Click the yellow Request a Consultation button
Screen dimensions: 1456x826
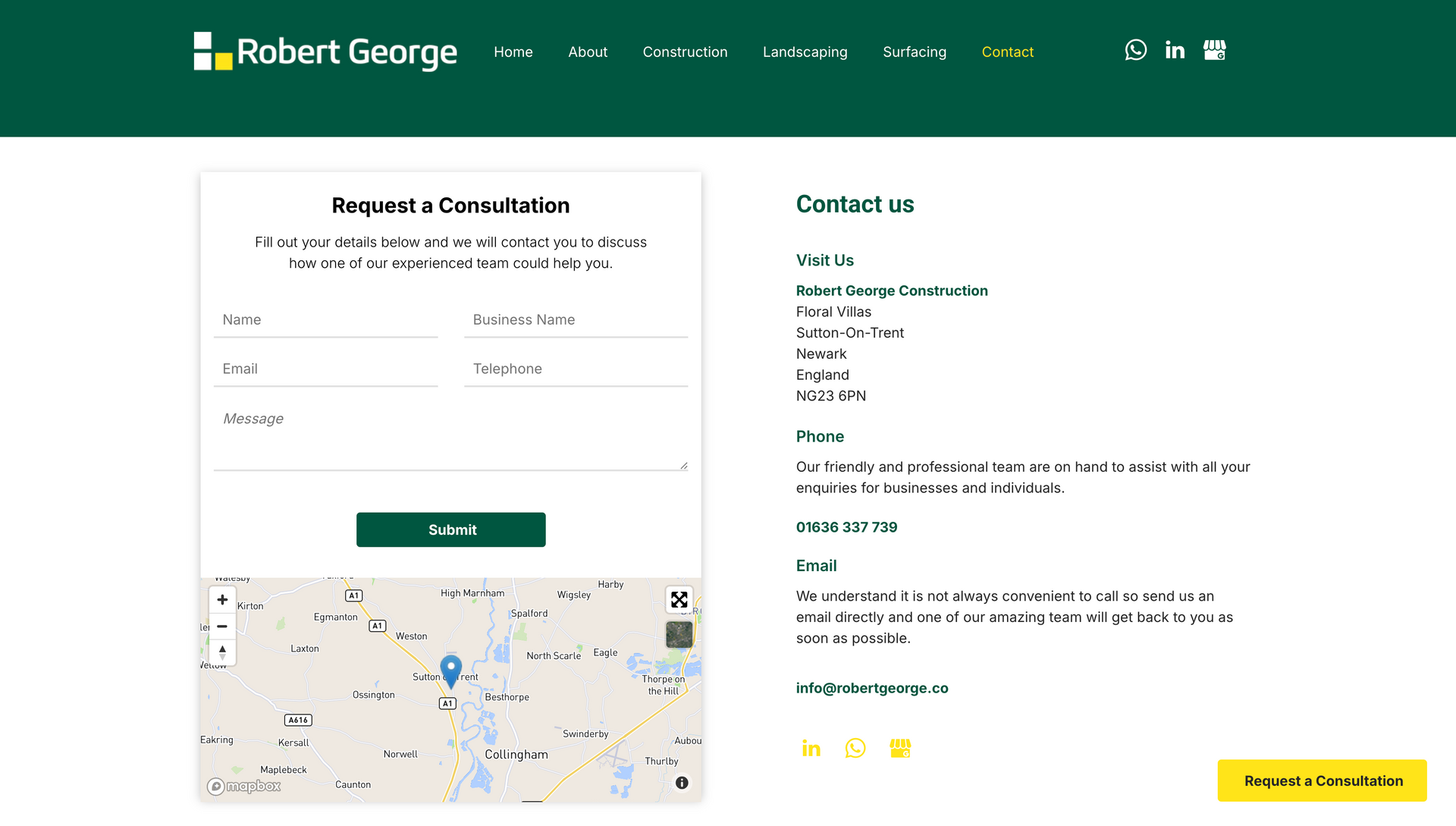(1322, 780)
